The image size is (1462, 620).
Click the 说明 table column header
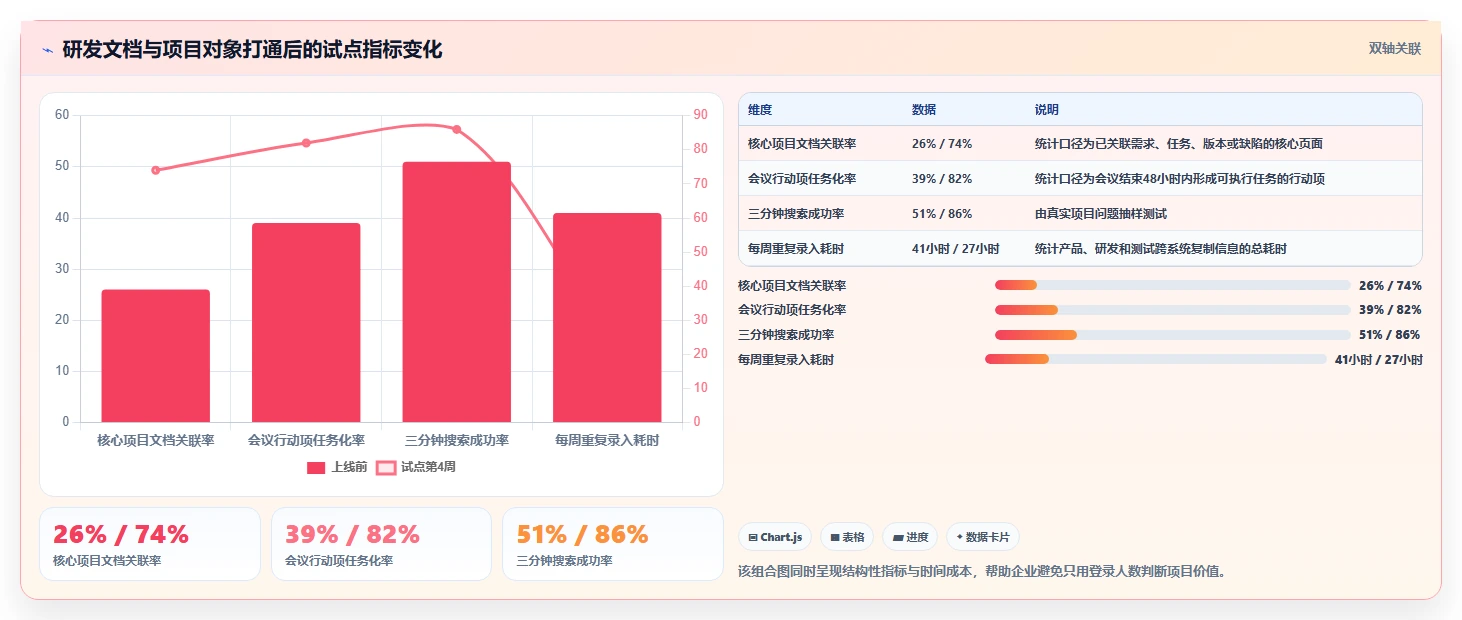pyautogui.click(x=1047, y=110)
